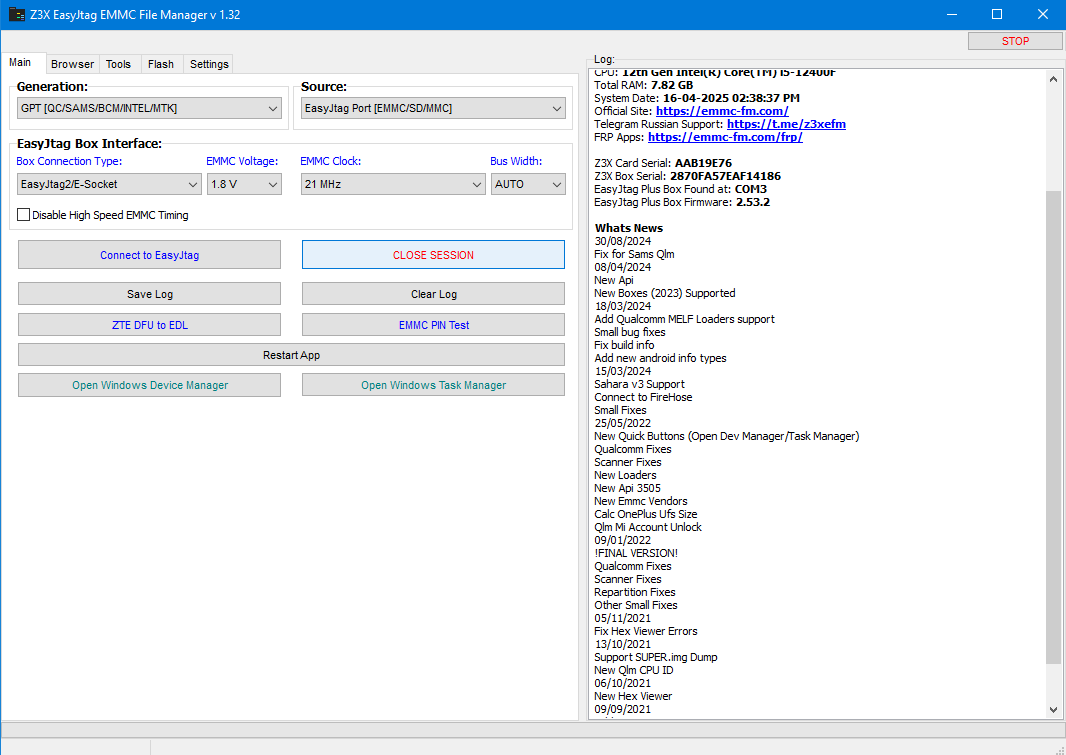The image size is (1066, 755).
Task: Click Open Windows Task Manager button
Action: point(433,385)
